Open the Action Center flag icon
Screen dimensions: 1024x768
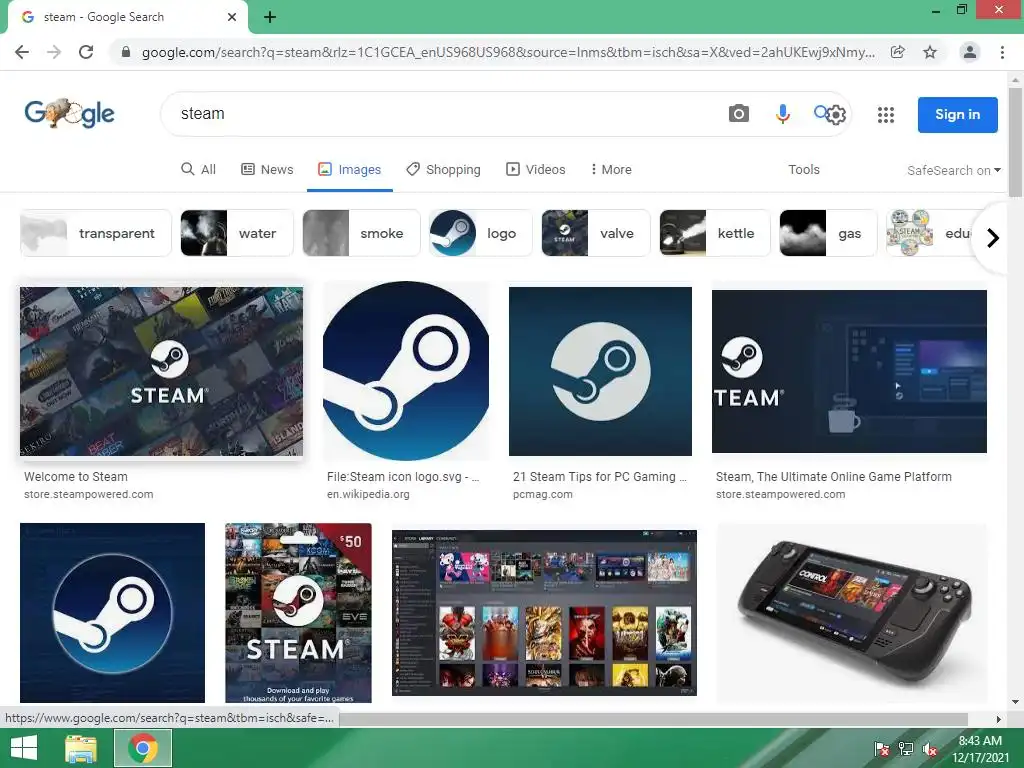(x=881, y=748)
